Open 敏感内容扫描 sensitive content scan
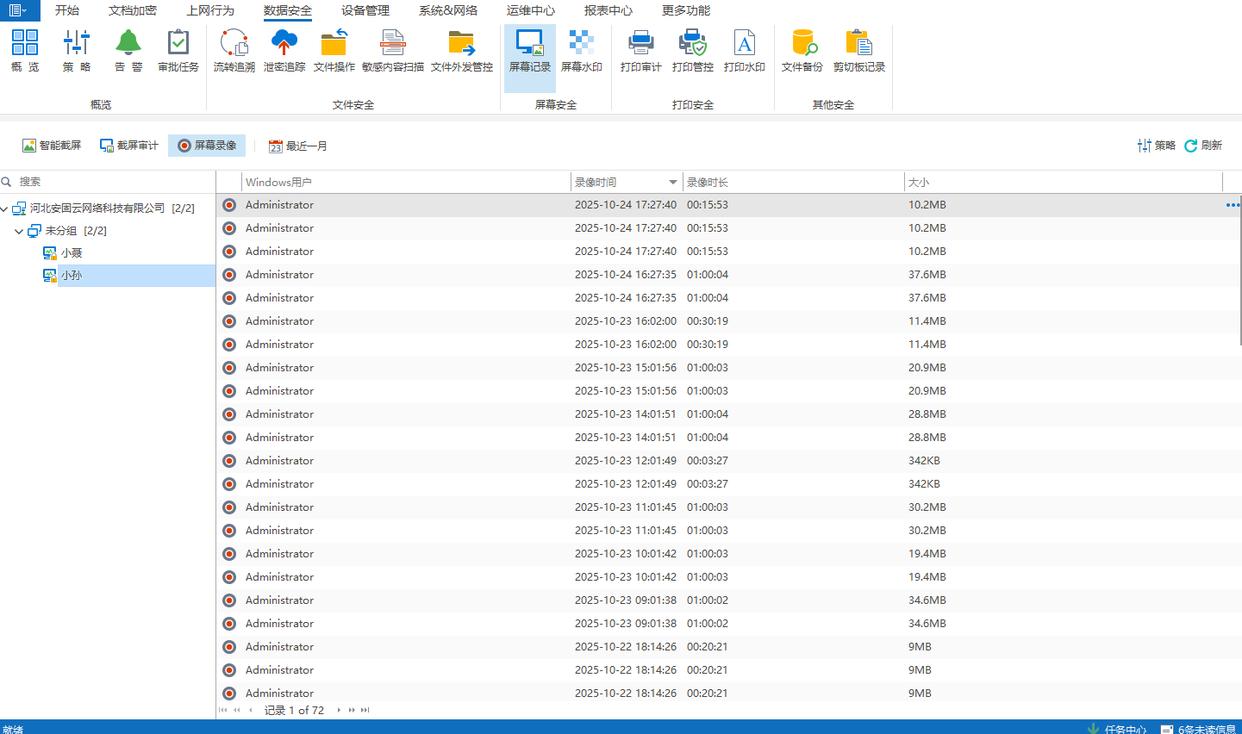Image resolution: width=1242 pixels, height=734 pixels. pyautogui.click(x=392, y=50)
